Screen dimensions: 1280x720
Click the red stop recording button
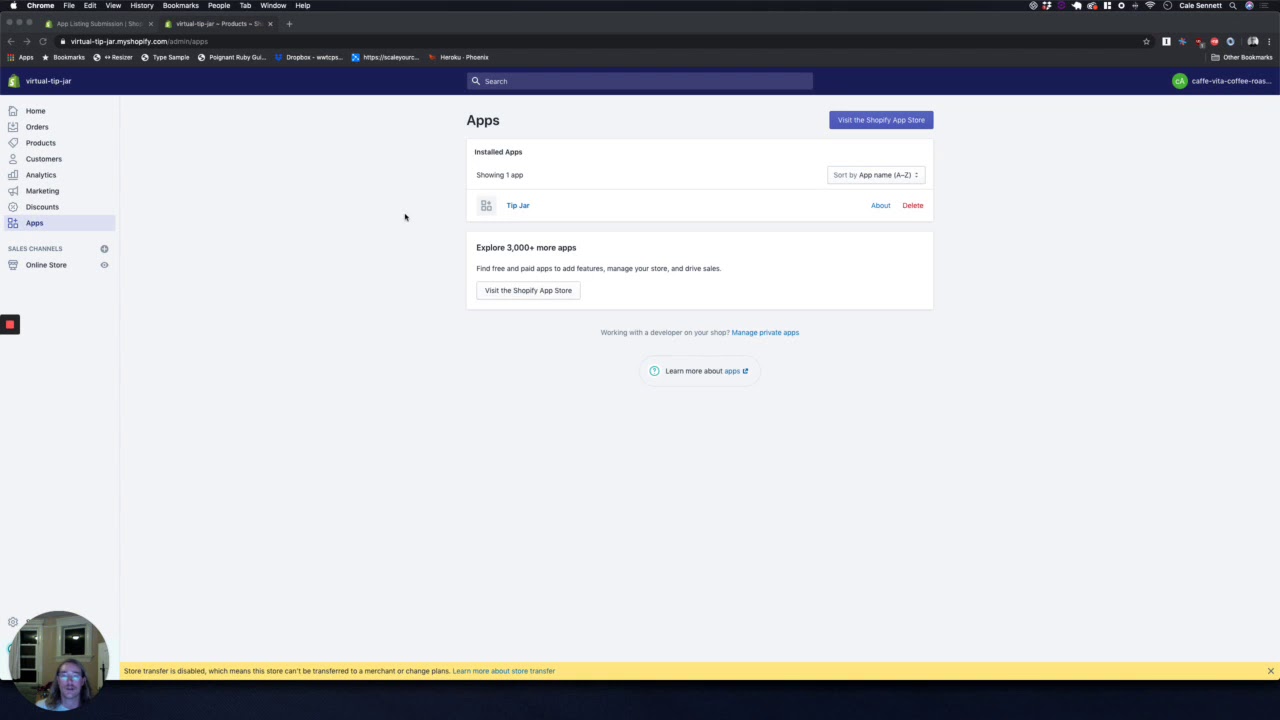coord(10,324)
